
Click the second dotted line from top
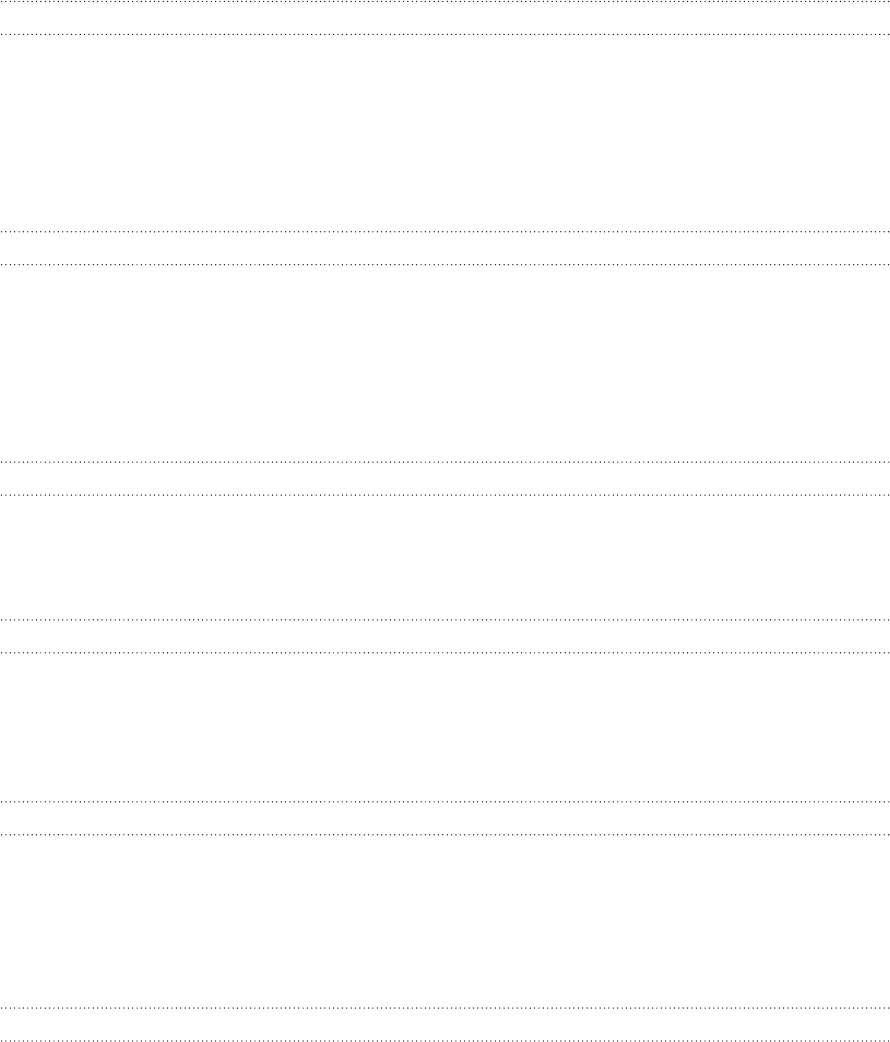[x=445, y=34]
